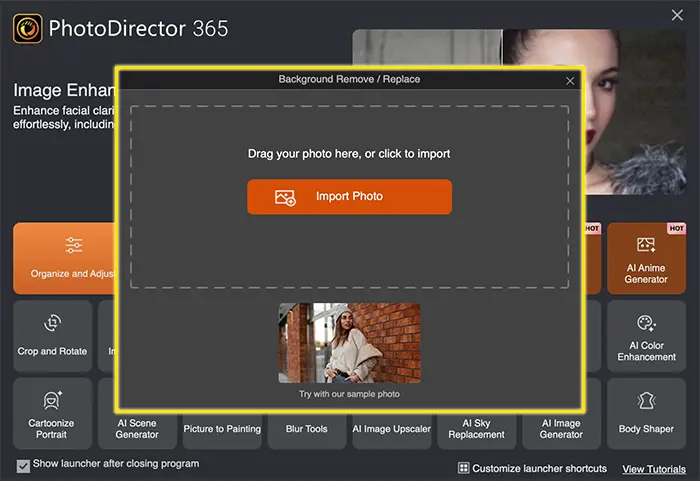Click the Crop and Rotate icon

pos(53,322)
